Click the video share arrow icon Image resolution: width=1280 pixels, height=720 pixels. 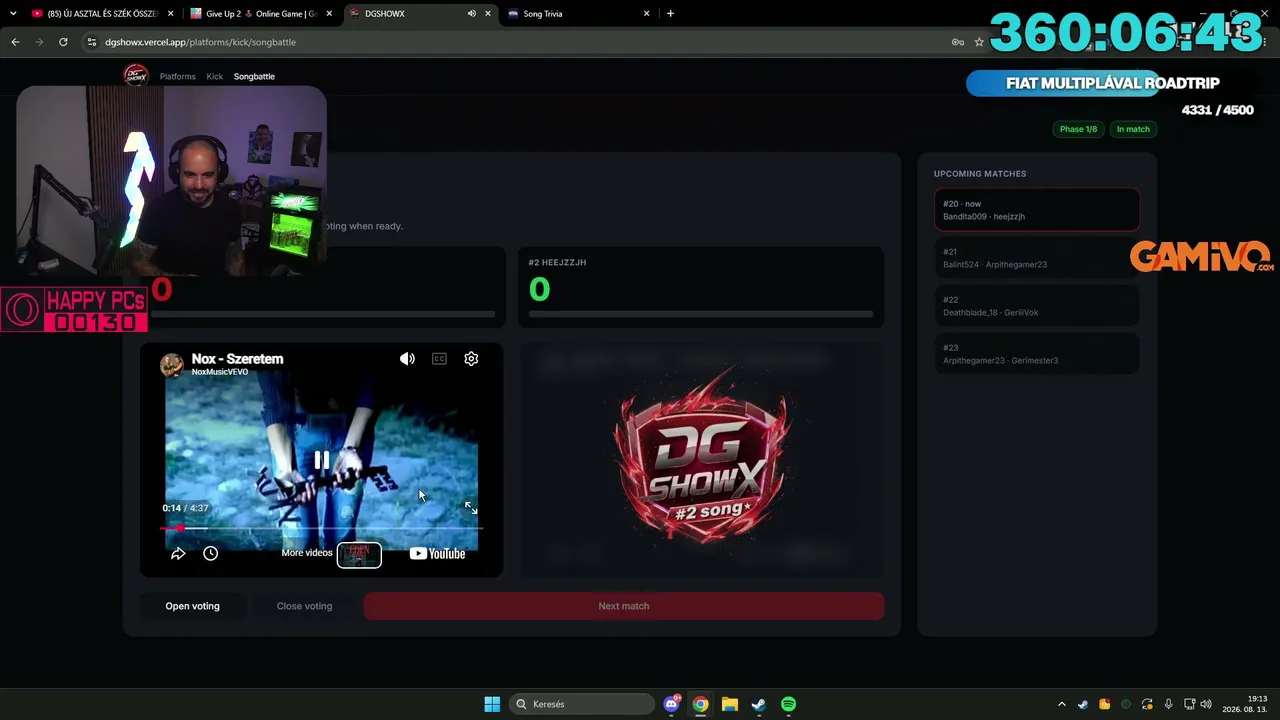[x=178, y=553]
